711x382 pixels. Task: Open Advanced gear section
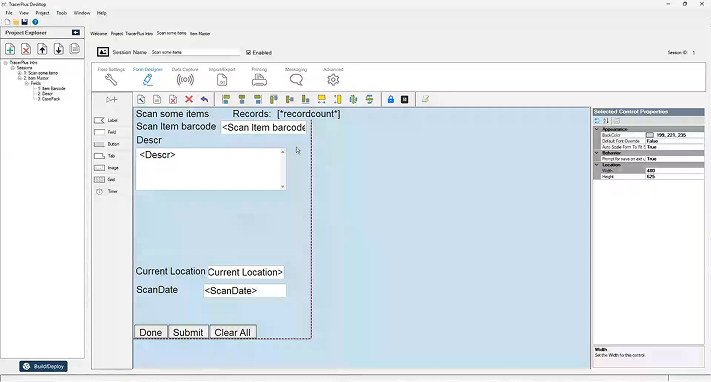pyautogui.click(x=333, y=77)
